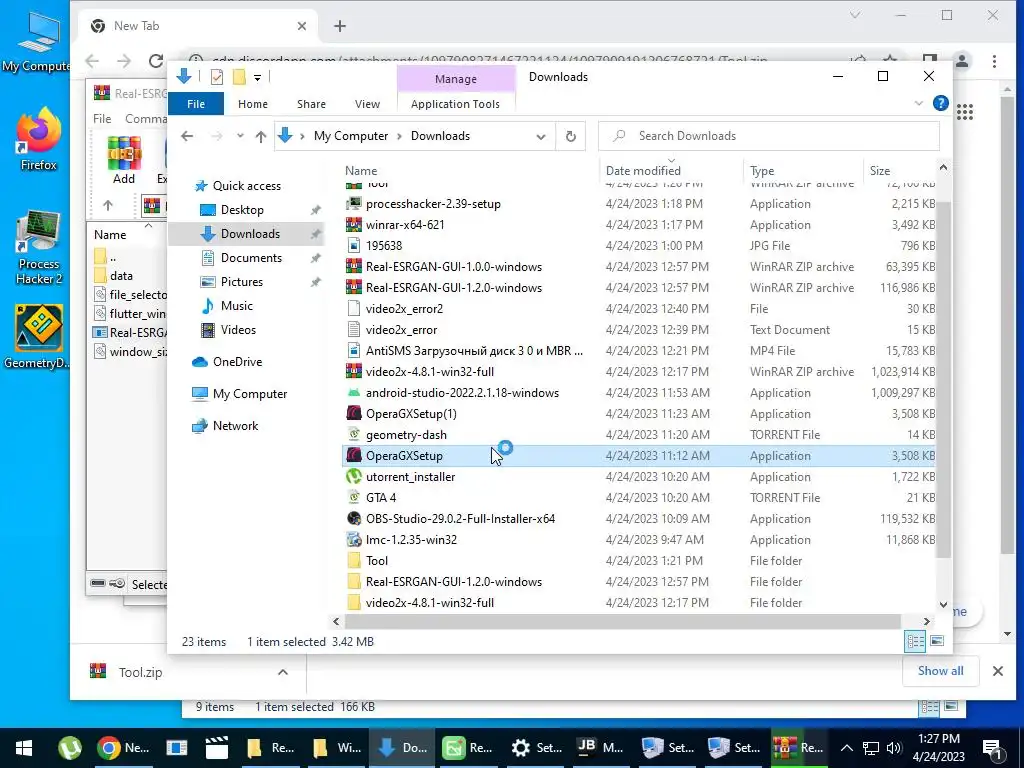Select the winrar-x64-621 installer icon
Image resolution: width=1024 pixels, height=768 pixels.
pyautogui.click(x=353, y=225)
